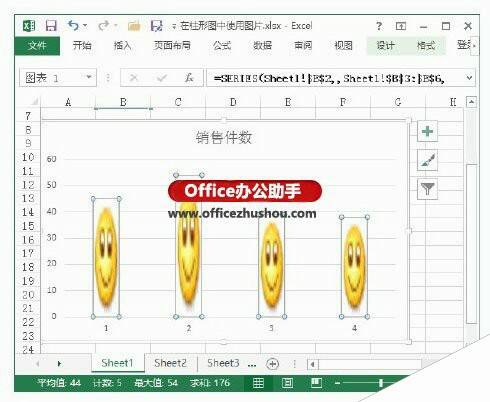The height and width of the screenshot is (402, 490).
Task: Open Chart Elements plus button
Action: pos(427,131)
